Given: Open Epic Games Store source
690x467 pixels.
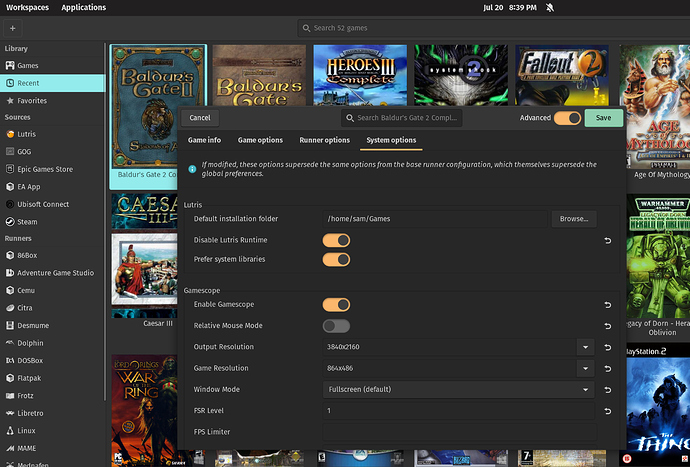Looking at the screenshot, I should pyautogui.click(x=44, y=169).
